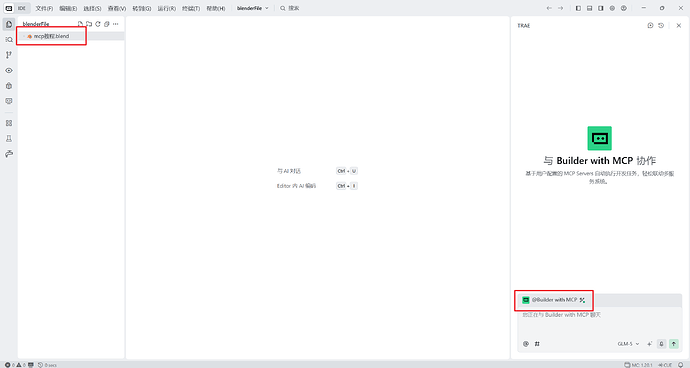This screenshot has width=690, height=368.
Task: Open the account profile icon
Action: [x=624, y=8]
